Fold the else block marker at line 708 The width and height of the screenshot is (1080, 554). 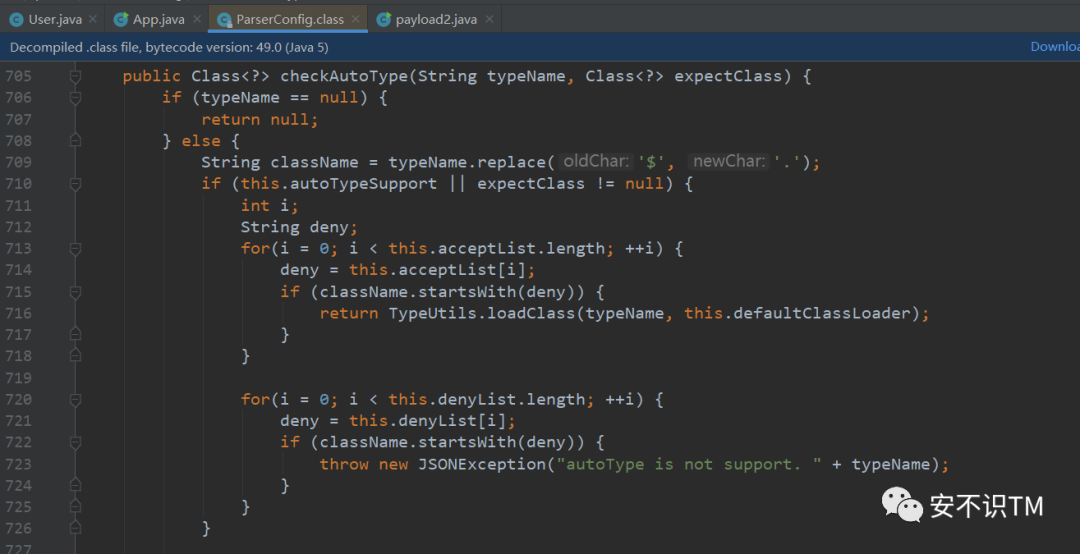pyautogui.click(x=75, y=141)
